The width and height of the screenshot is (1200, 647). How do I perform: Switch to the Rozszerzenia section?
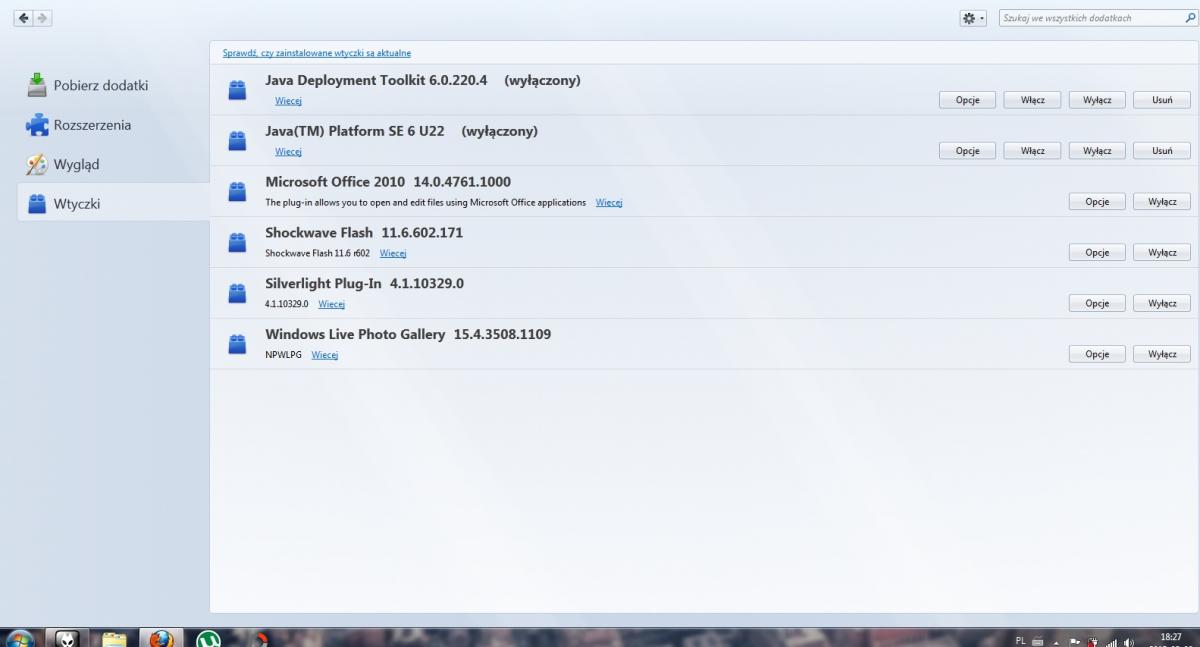92,125
